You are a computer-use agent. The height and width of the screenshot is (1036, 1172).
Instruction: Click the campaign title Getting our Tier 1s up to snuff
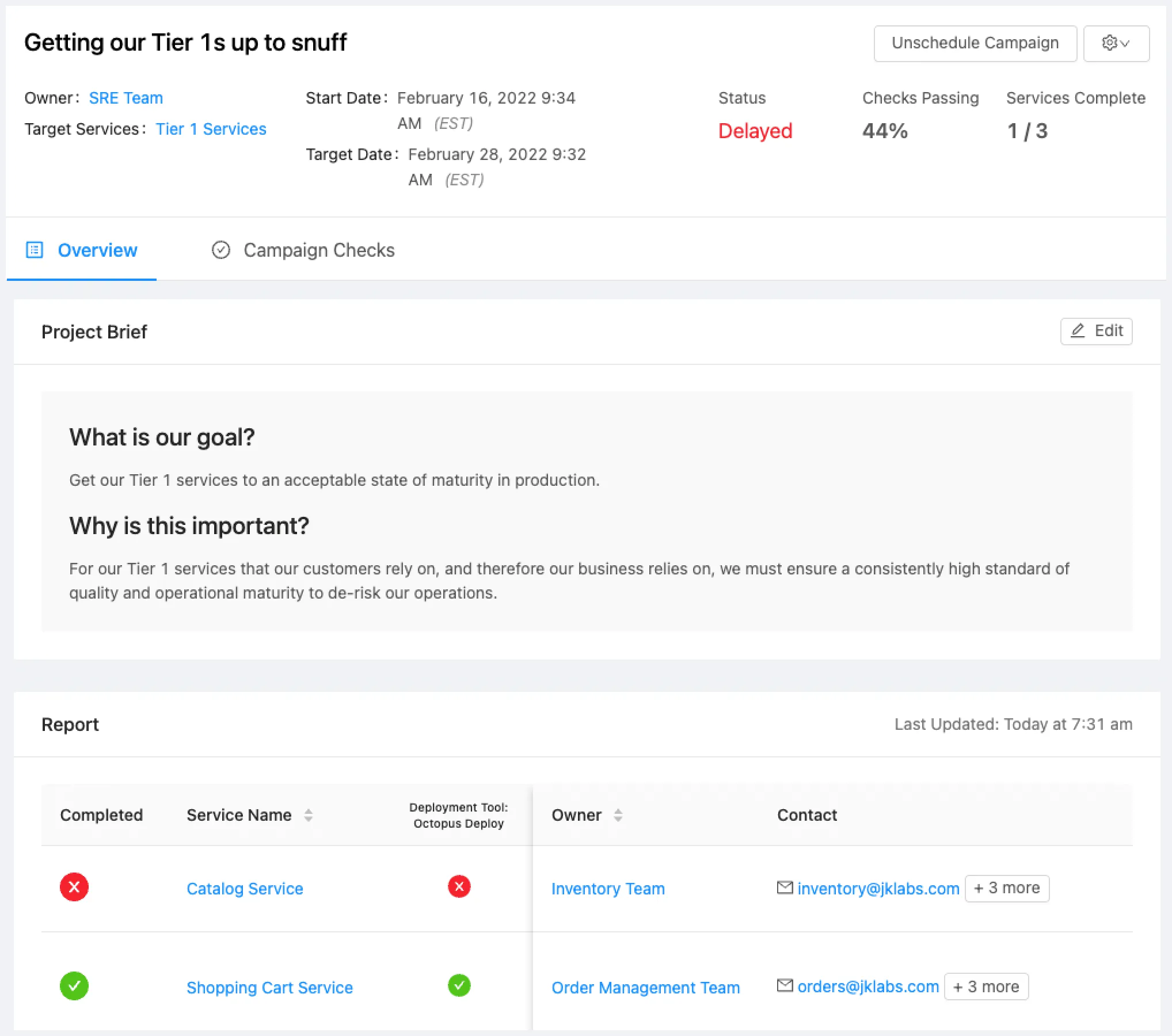click(185, 43)
